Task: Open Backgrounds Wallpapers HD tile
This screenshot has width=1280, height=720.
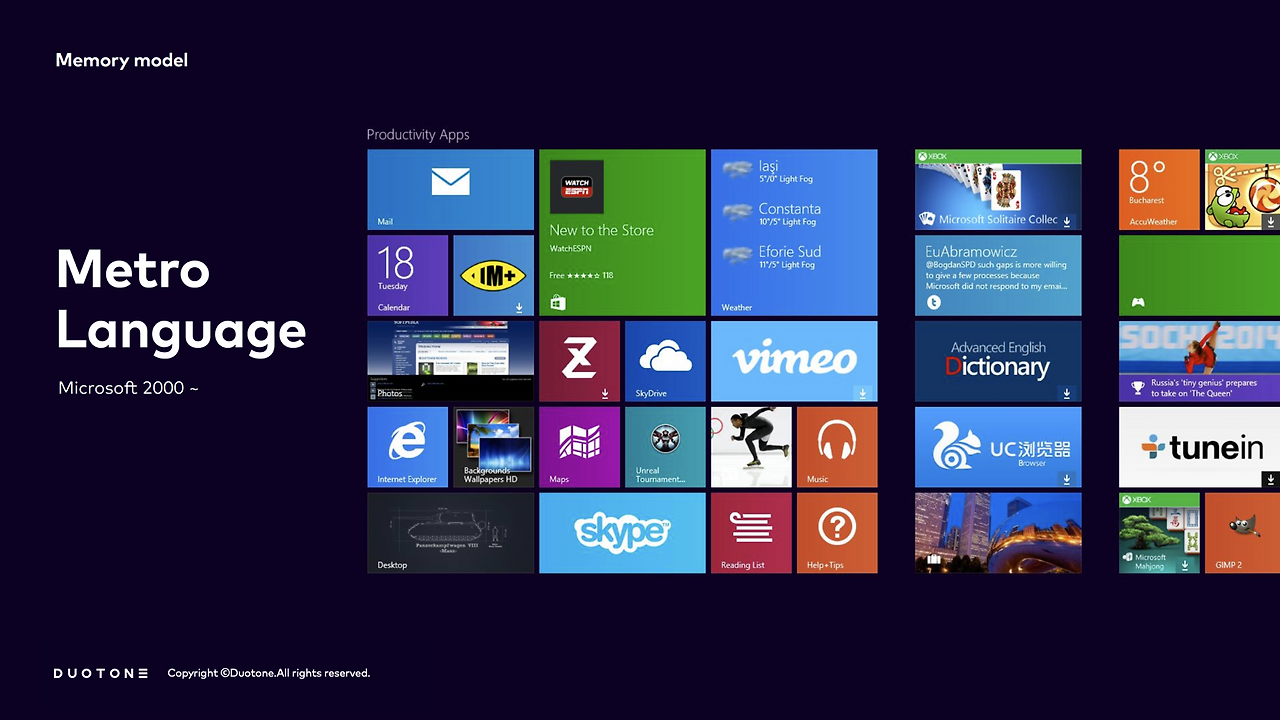Action: (494, 447)
